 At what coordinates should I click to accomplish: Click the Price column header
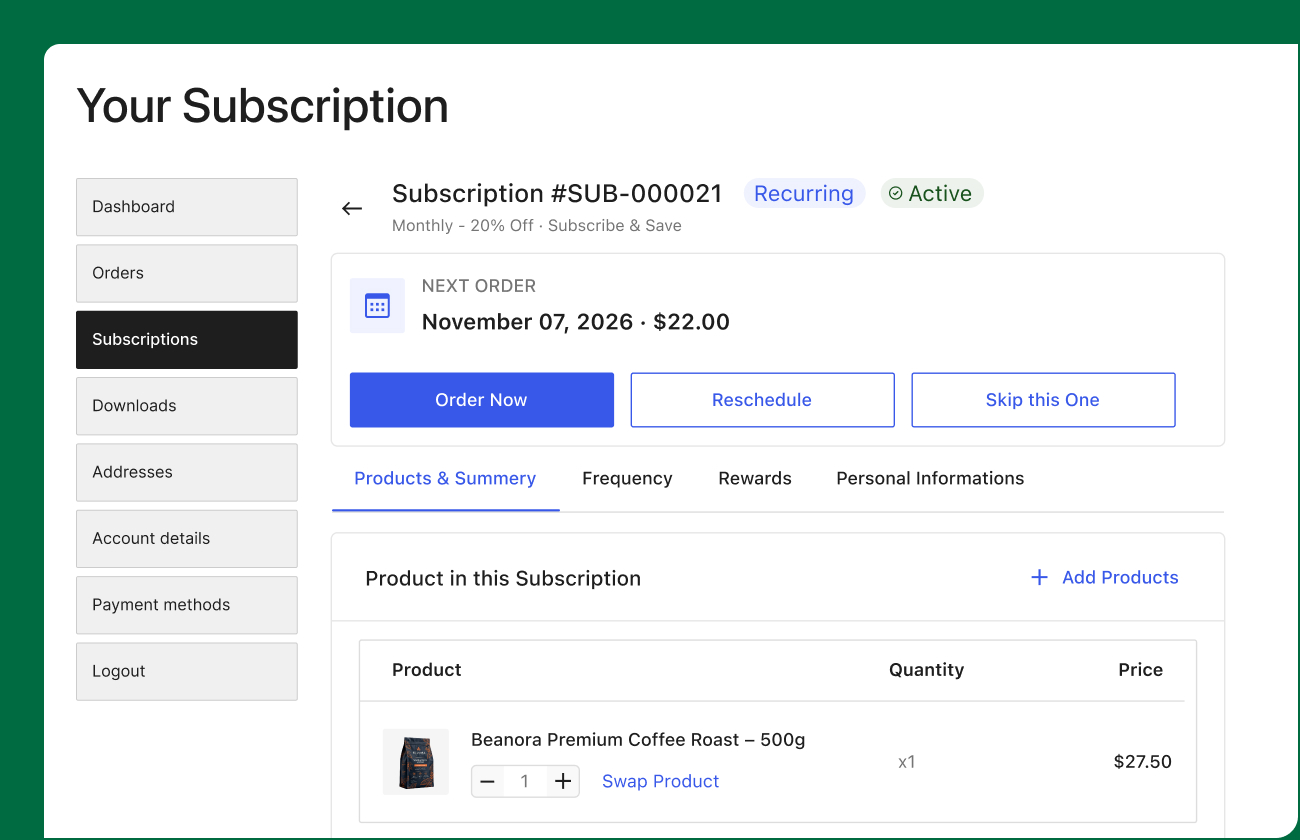pyautogui.click(x=1141, y=670)
